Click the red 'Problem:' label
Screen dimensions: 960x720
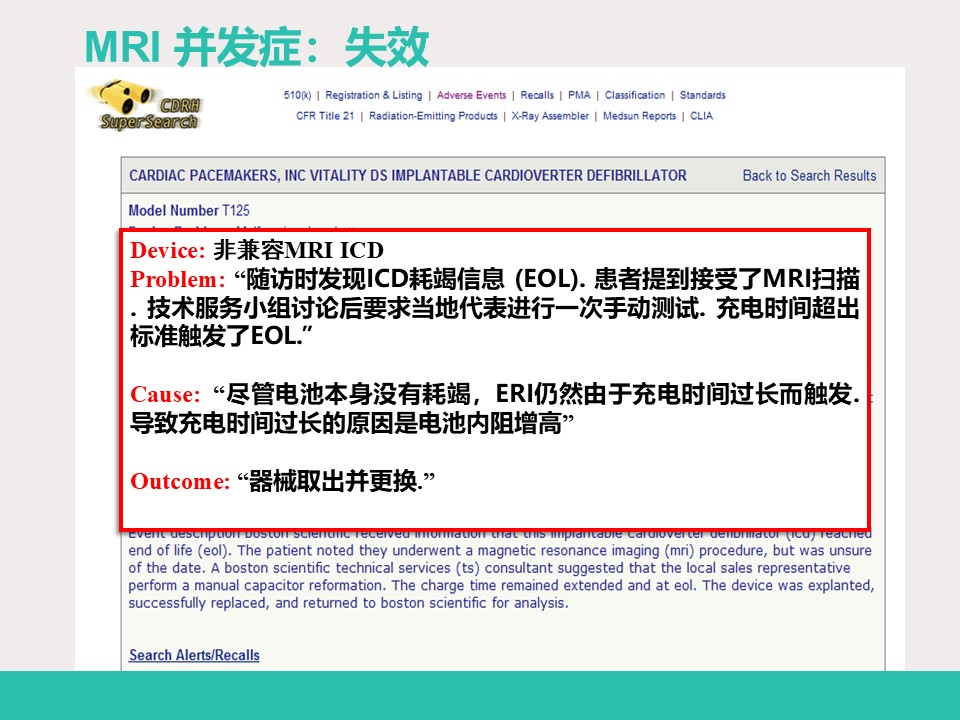(x=178, y=279)
